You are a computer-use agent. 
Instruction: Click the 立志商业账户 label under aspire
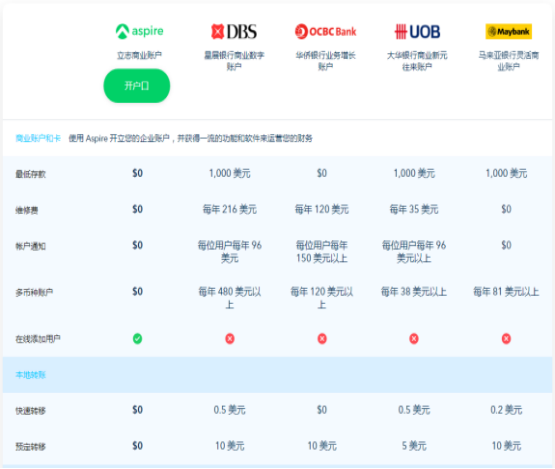(x=139, y=55)
